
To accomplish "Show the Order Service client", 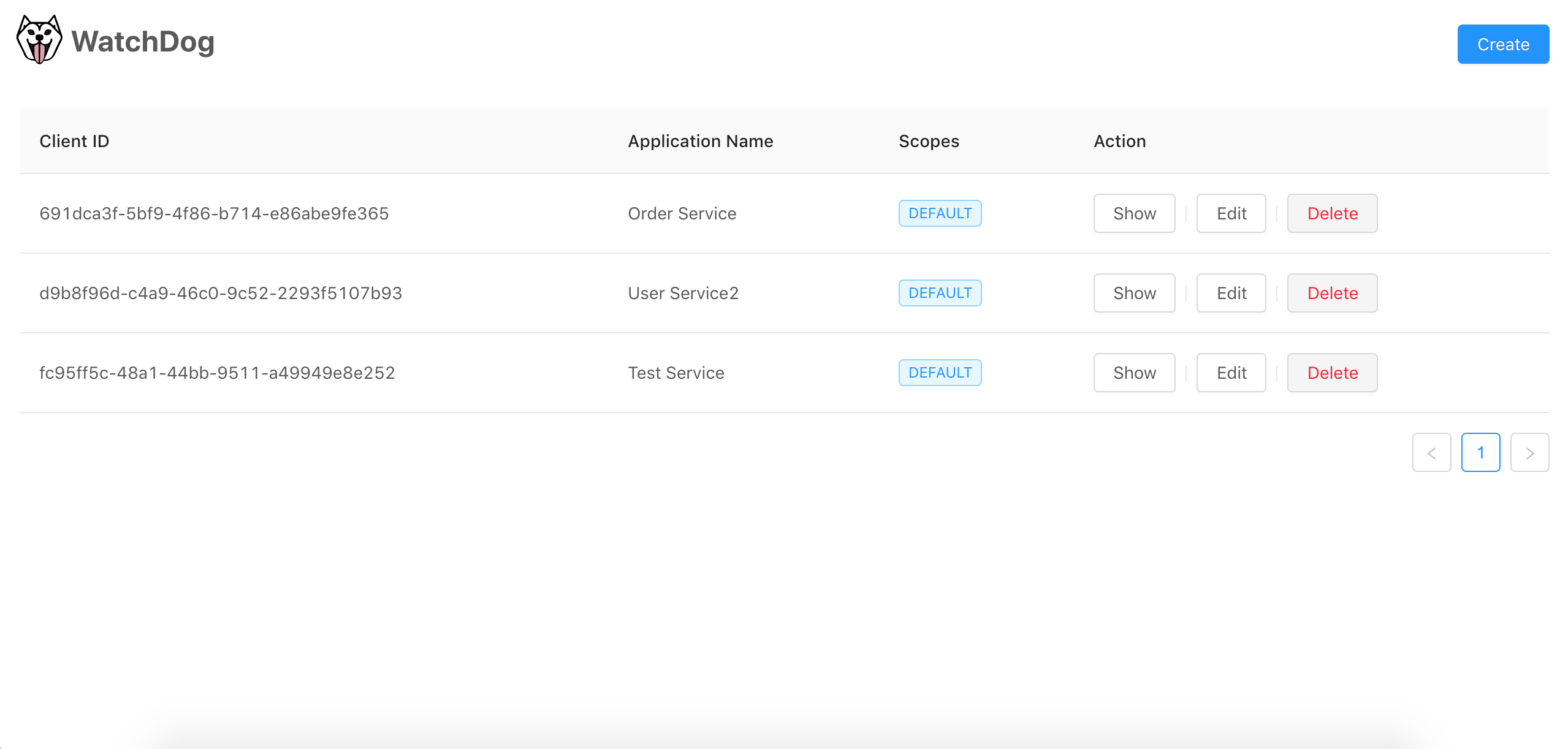I will tap(1134, 213).
